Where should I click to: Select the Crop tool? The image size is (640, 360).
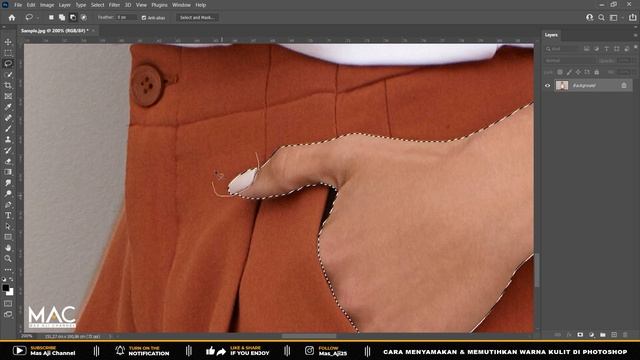8,85
